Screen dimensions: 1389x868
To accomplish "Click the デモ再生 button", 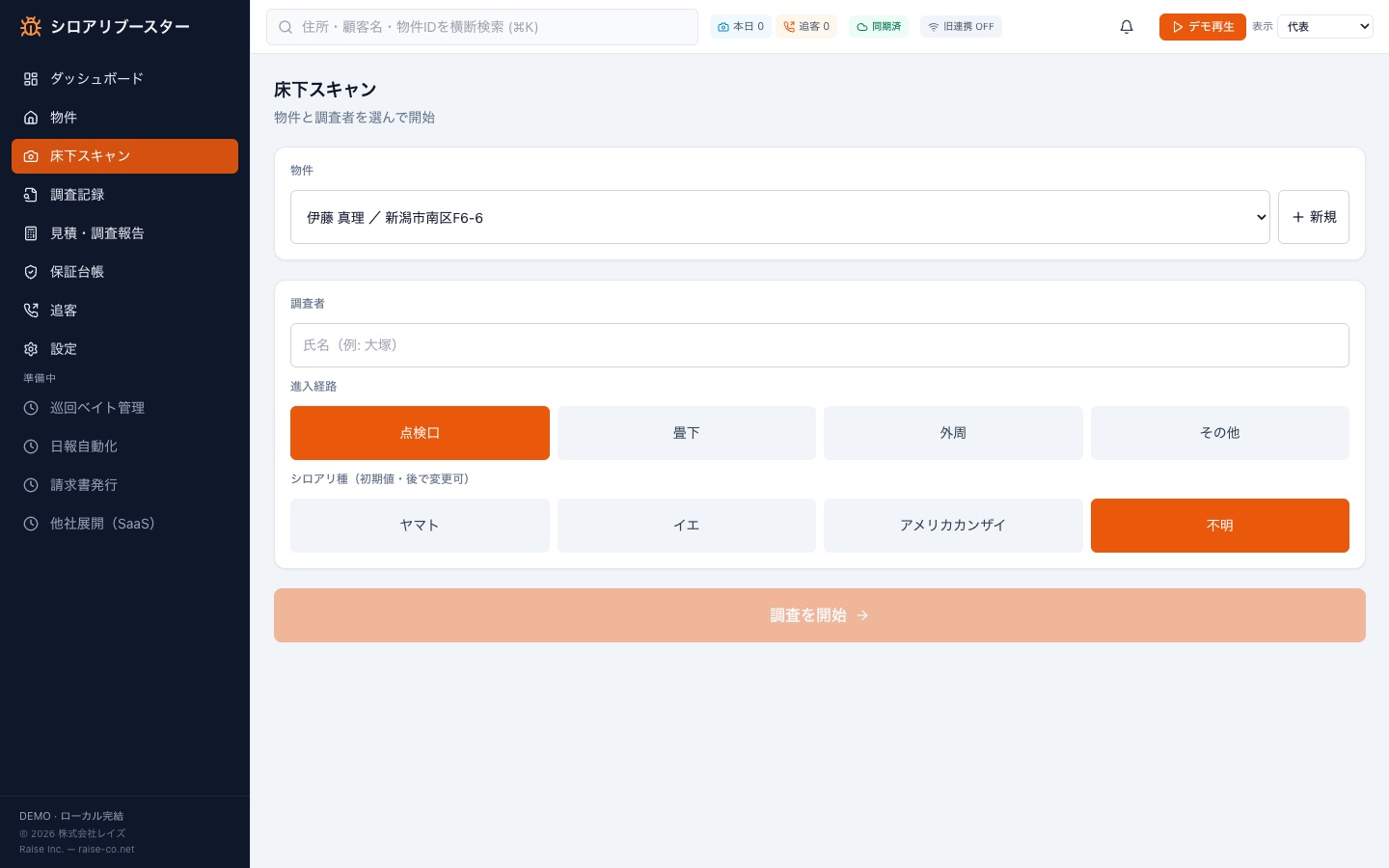I will [x=1203, y=27].
